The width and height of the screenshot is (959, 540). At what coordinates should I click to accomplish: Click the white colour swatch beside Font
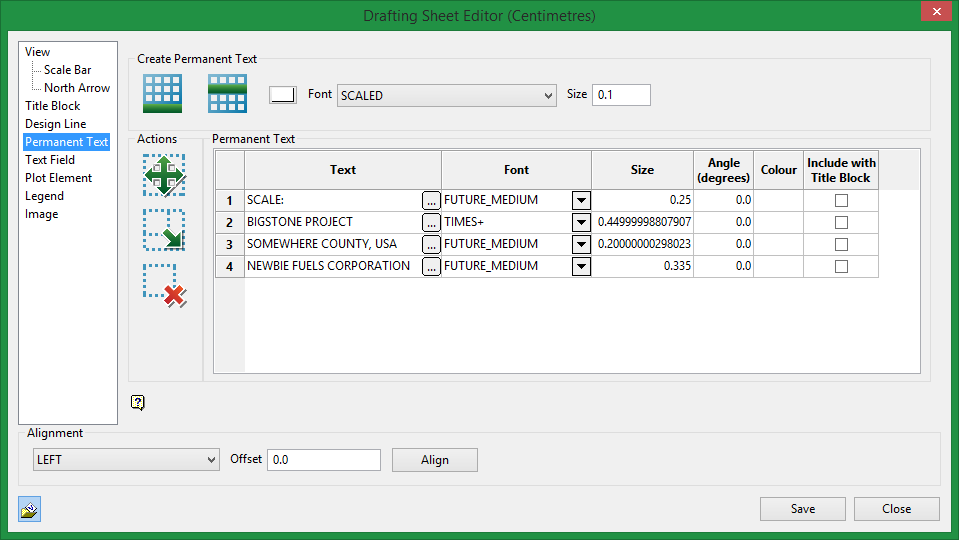(x=283, y=95)
